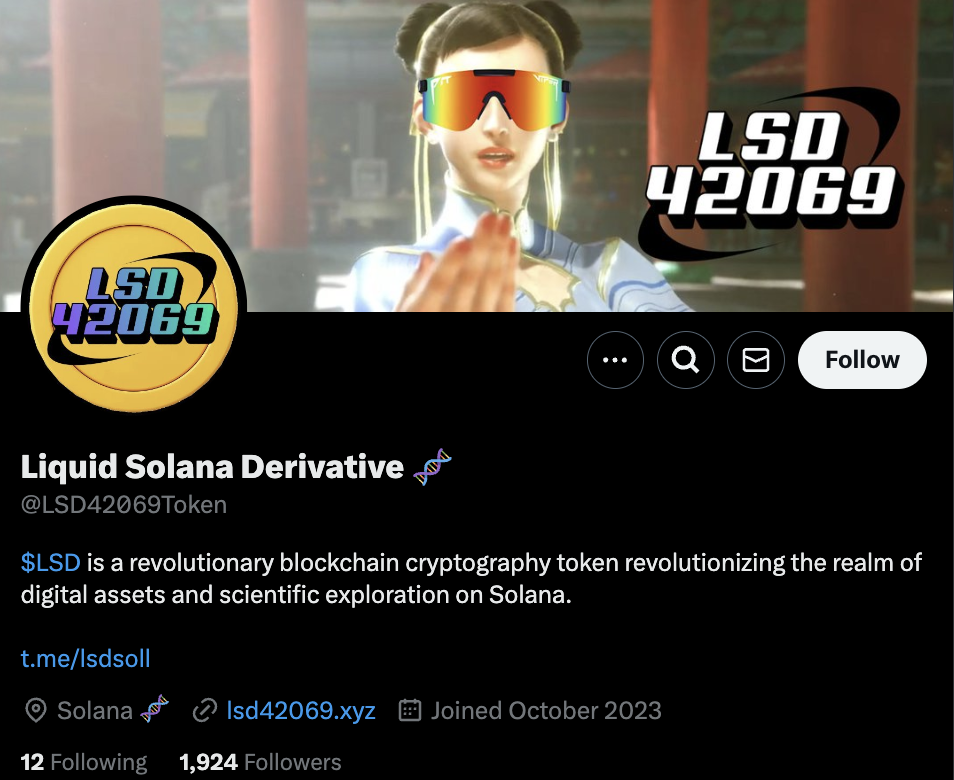954x780 pixels.
Task: Follow the Liquid Solana Derivative account
Action: point(862,360)
